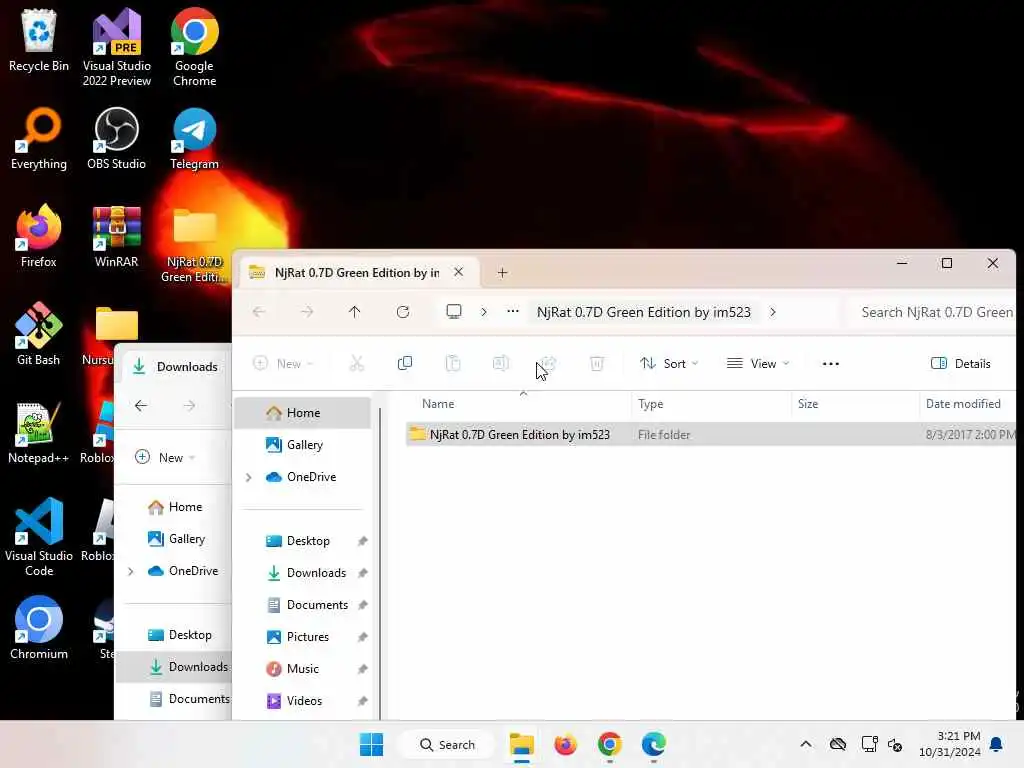Open File Explorer from the taskbar
The height and width of the screenshot is (768, 1024).
(521, 744)
